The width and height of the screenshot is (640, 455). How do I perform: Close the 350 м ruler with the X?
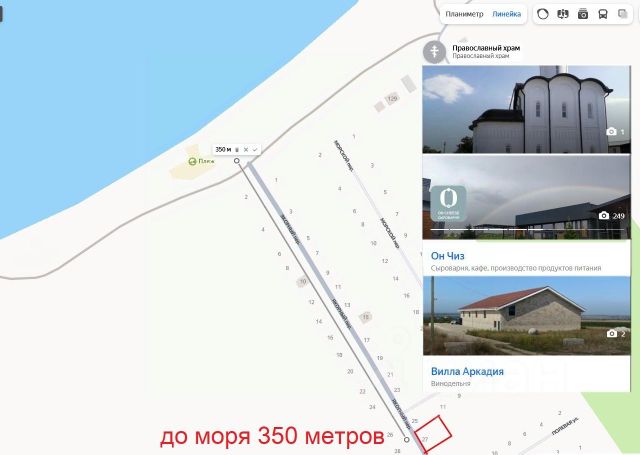click(246, 150)
